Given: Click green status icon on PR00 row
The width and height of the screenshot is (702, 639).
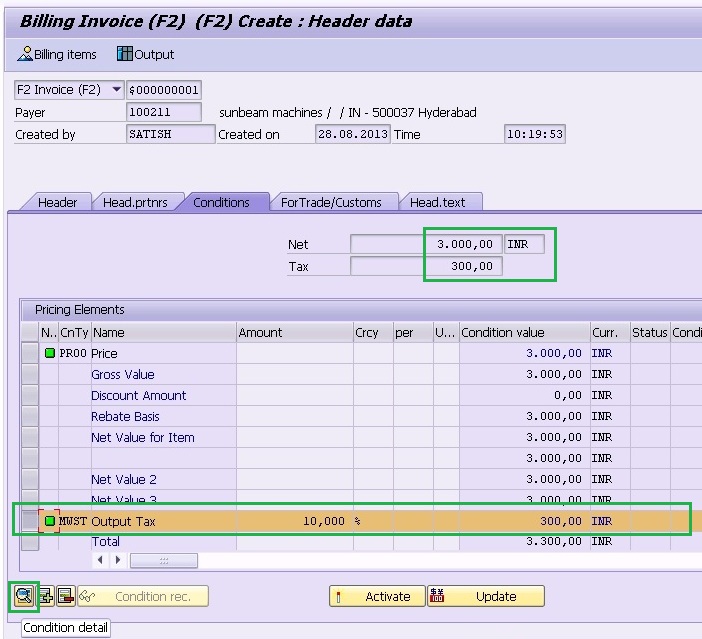Looking at the screenshot, I should point(49,353).
